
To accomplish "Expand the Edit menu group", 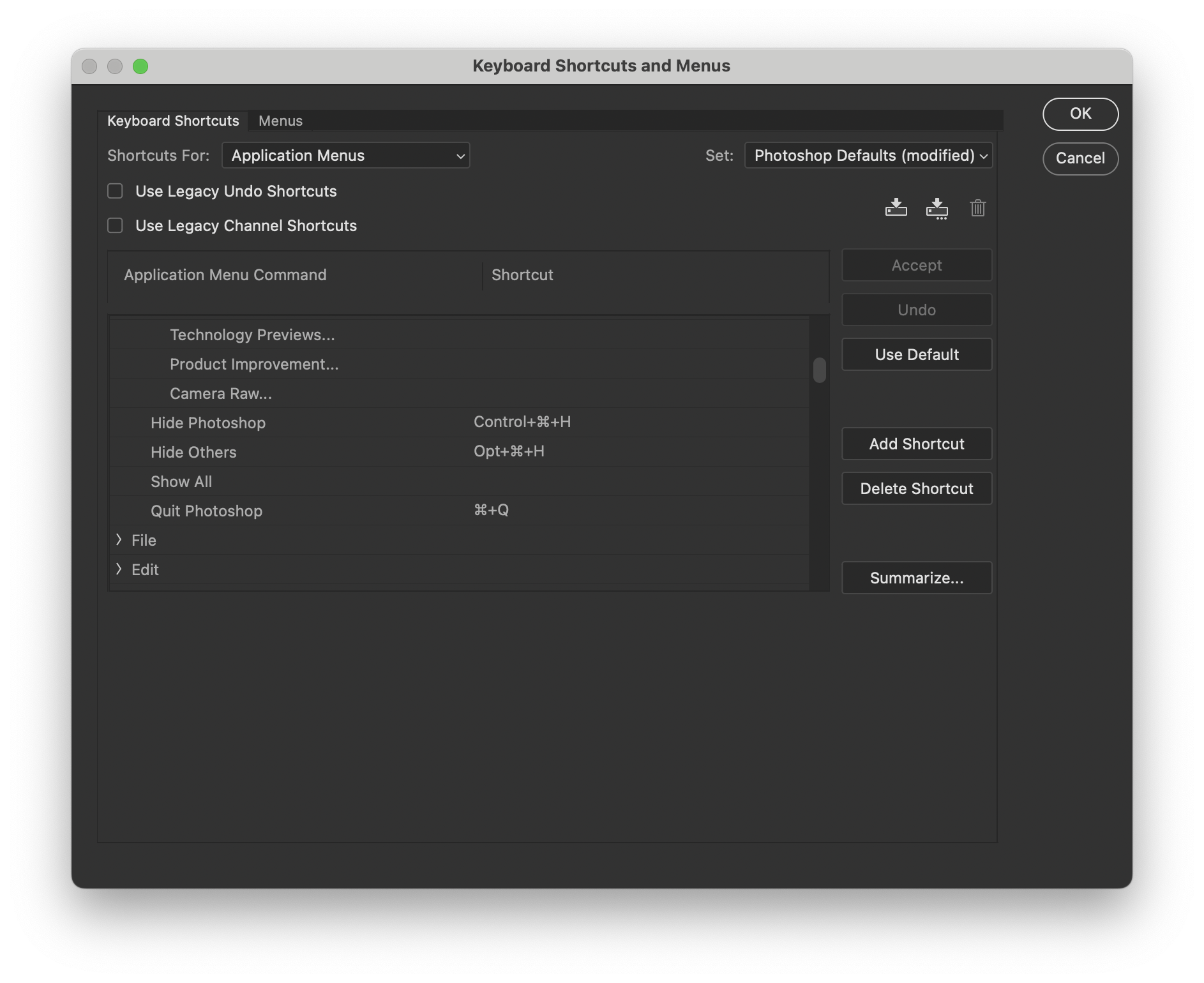I will 119,569.
